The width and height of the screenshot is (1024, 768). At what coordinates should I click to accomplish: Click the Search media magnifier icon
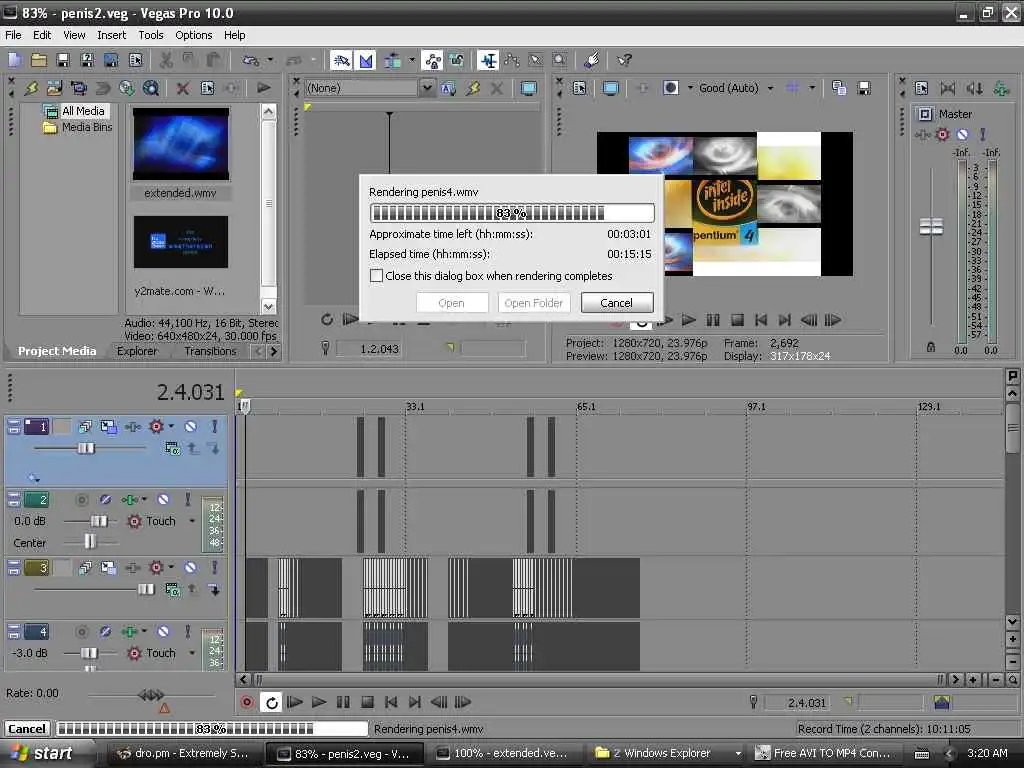(151, 88)
